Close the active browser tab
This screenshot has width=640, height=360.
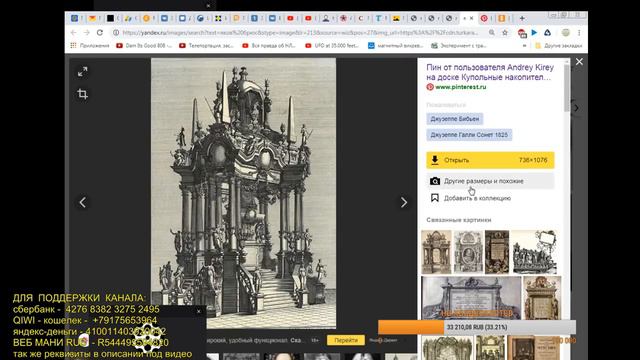click(x=471, y=18)
